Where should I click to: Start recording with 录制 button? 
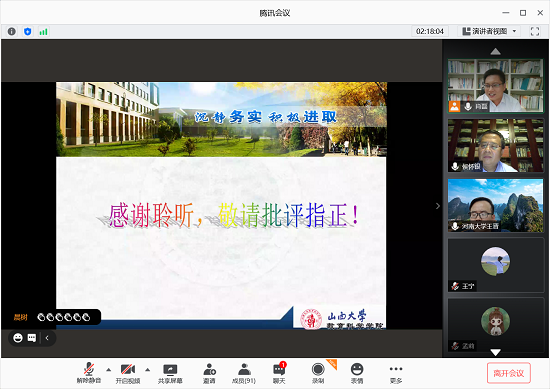(x=318, y=374)
